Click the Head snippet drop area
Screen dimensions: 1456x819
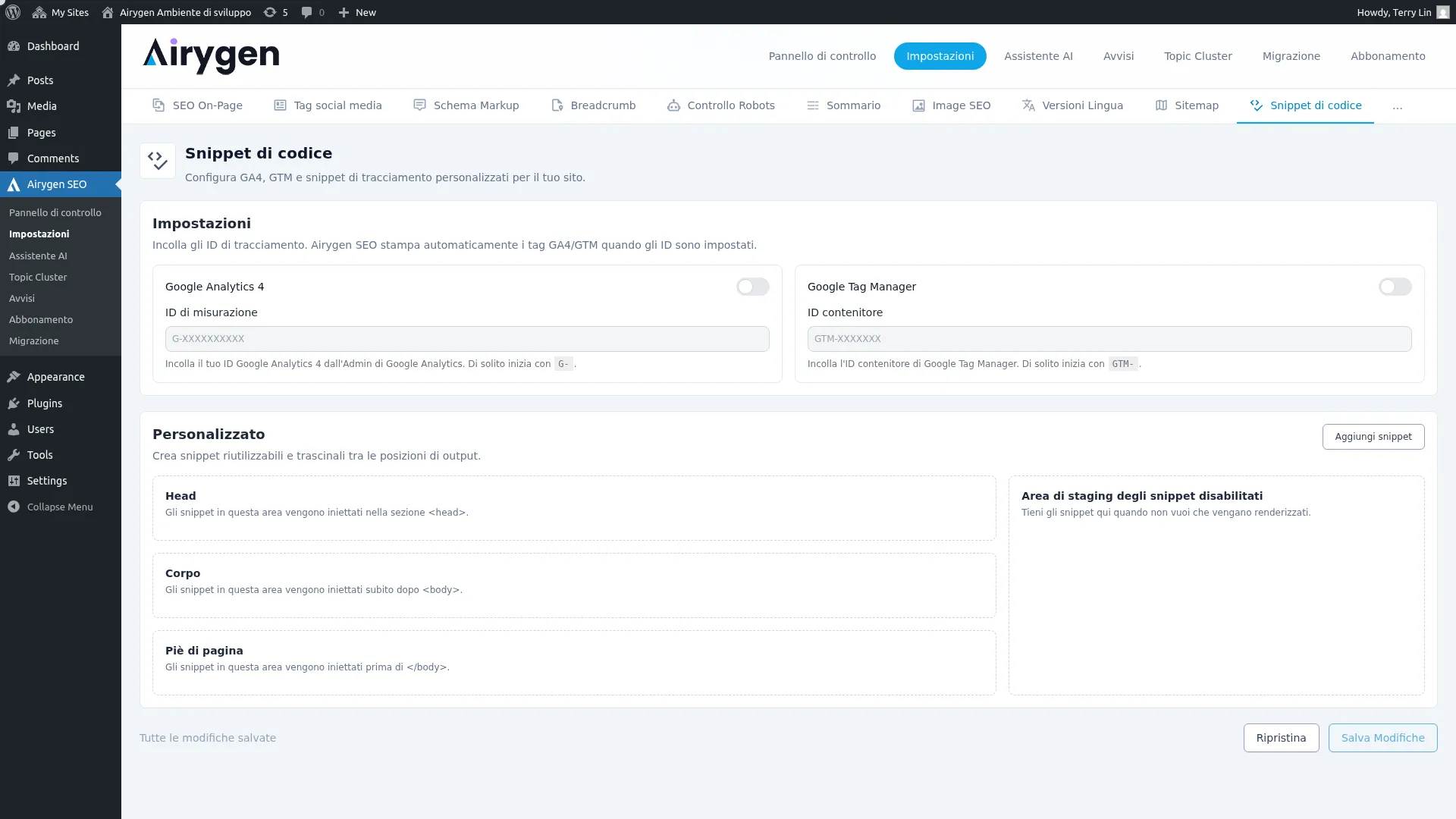coord(574,508)
